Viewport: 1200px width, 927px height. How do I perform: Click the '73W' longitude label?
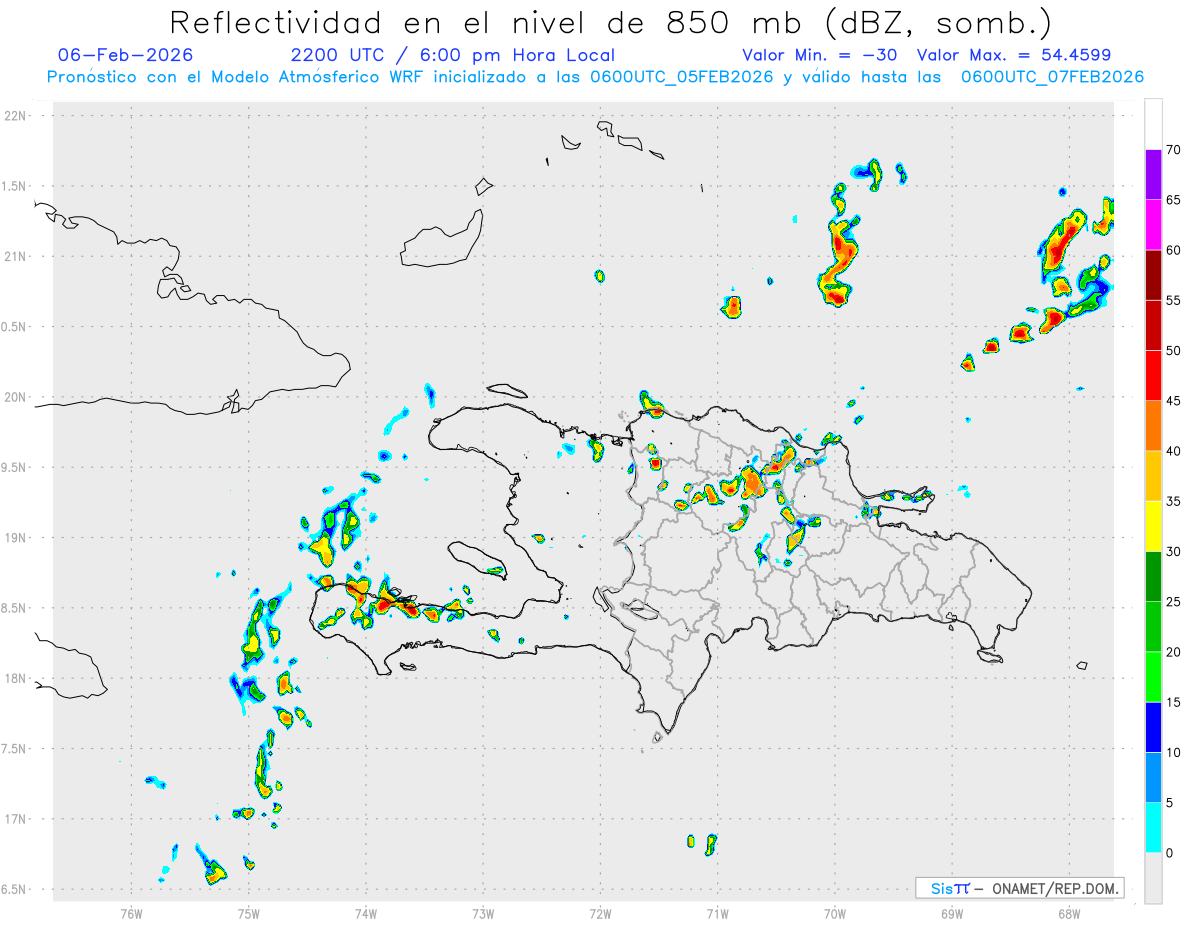483,913
